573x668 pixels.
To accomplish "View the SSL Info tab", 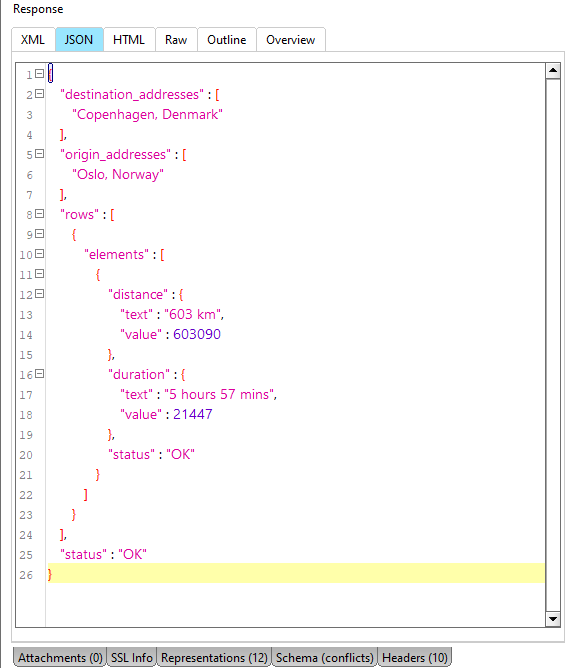I will pyautogui.click(x=132, y=657).
